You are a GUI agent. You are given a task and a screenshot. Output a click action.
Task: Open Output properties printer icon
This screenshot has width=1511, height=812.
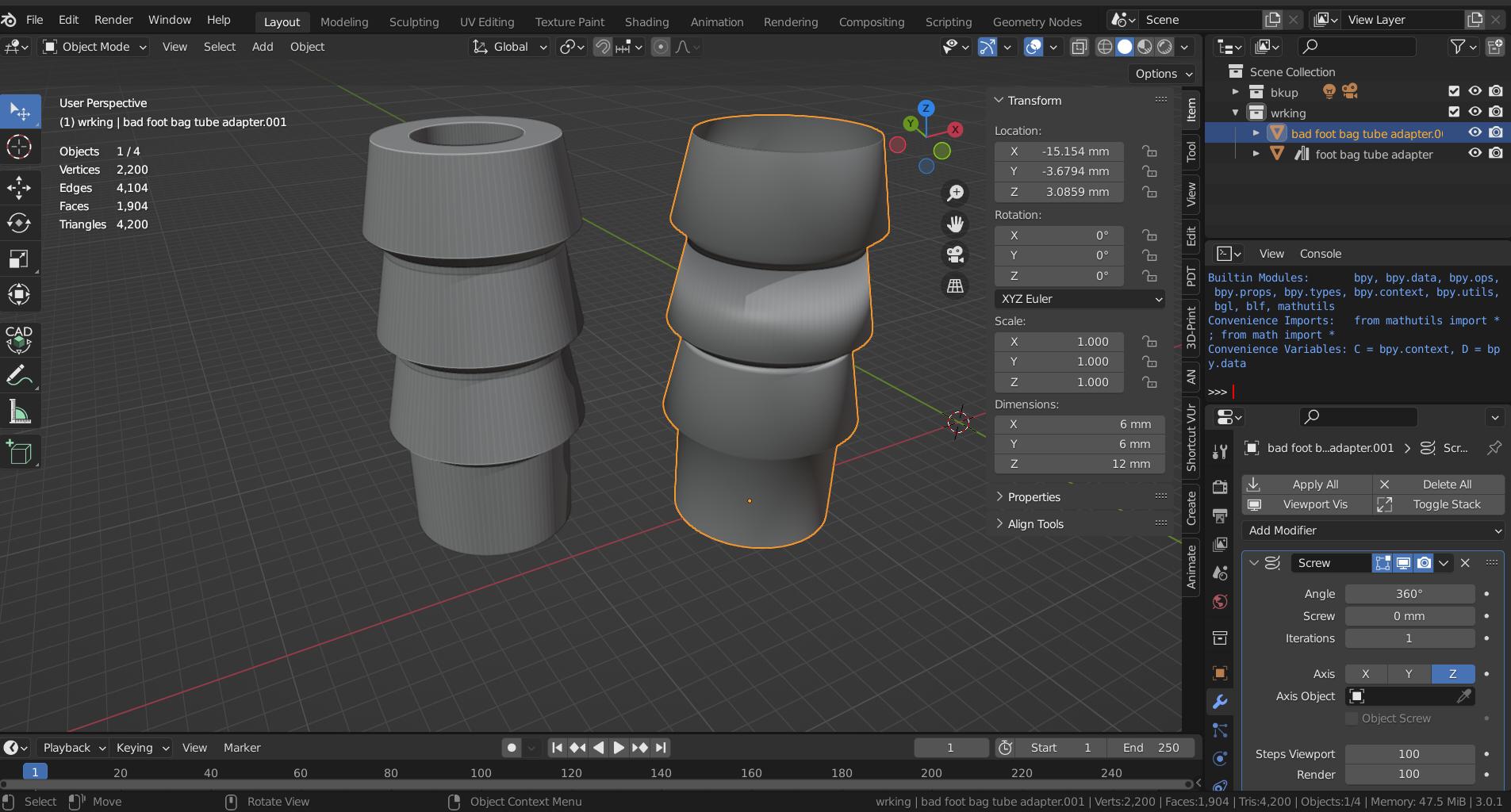(x=1220, y=515)
